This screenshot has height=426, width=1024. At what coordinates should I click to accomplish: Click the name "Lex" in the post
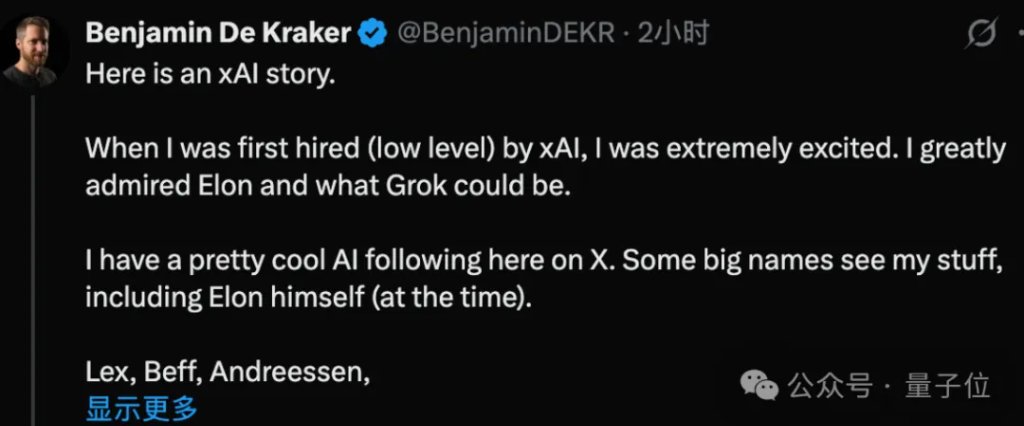click(107, 373)
